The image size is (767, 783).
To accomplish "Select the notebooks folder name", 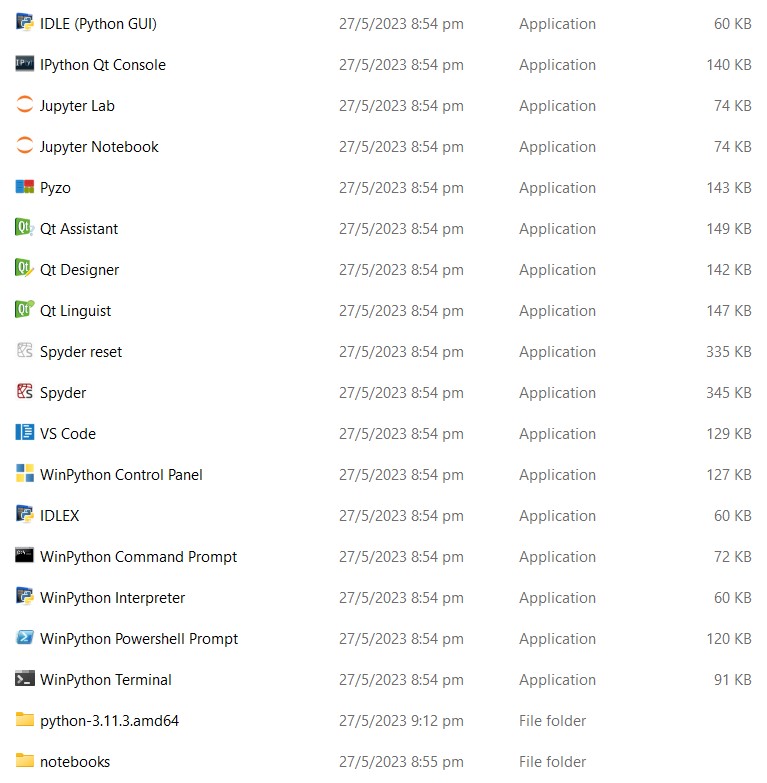I will (75, 762).
